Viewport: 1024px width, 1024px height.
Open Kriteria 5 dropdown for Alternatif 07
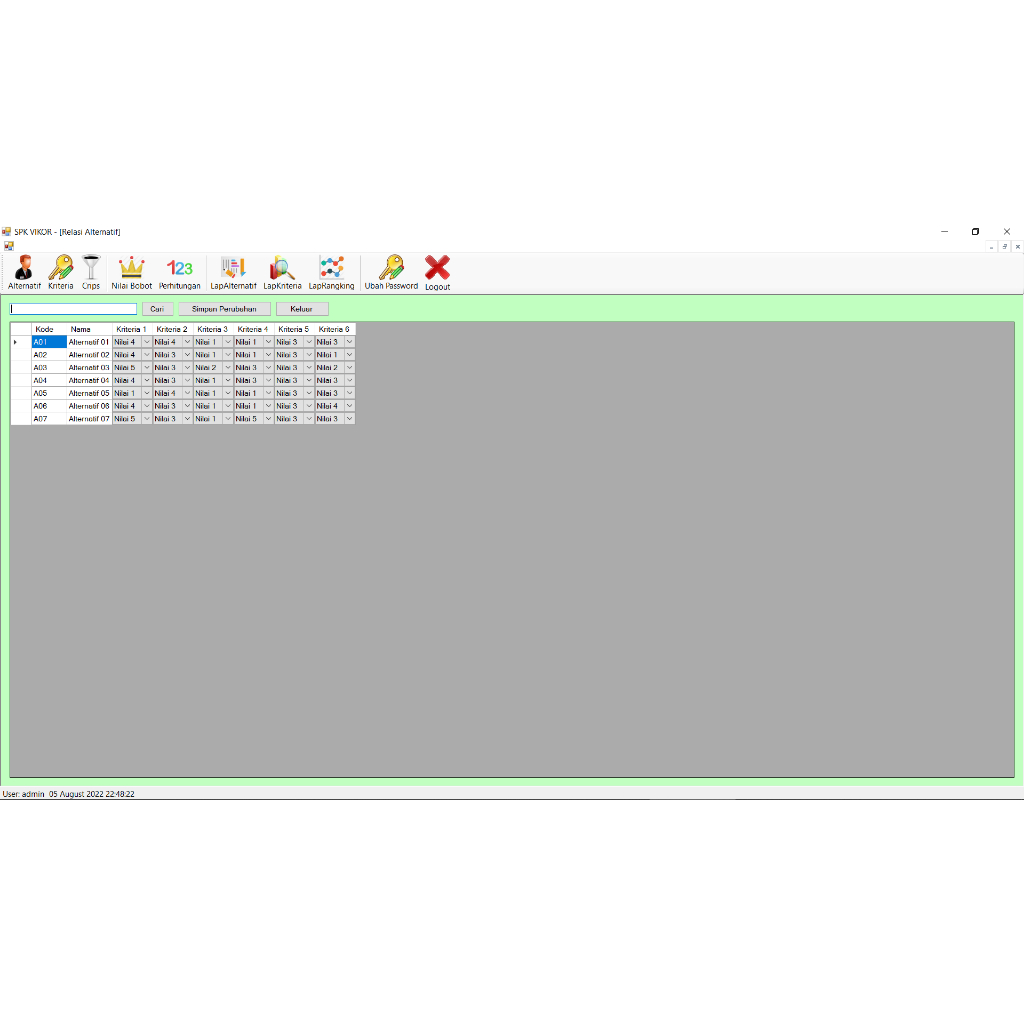309,419
